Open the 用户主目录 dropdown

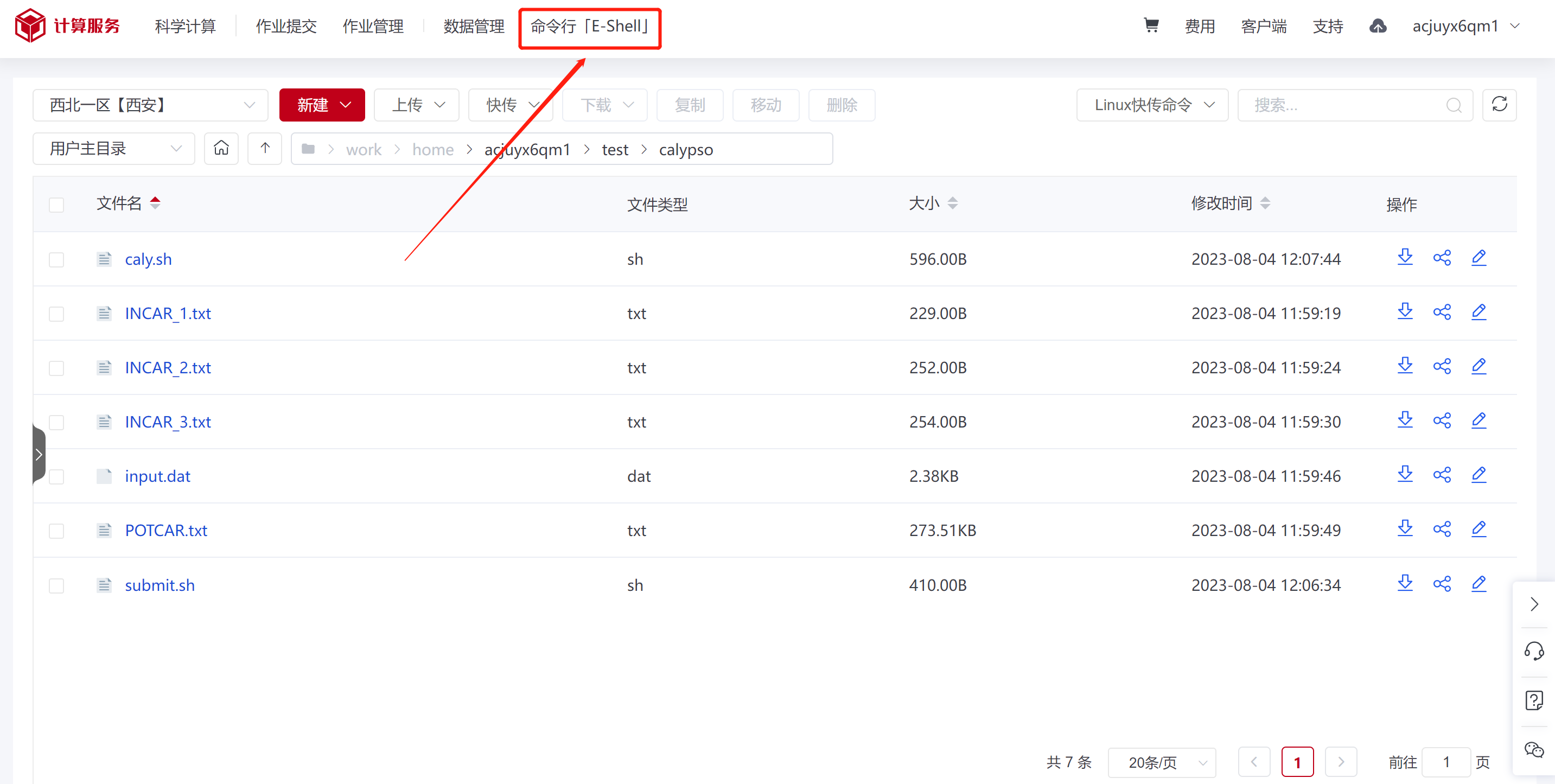click(113, 149)
